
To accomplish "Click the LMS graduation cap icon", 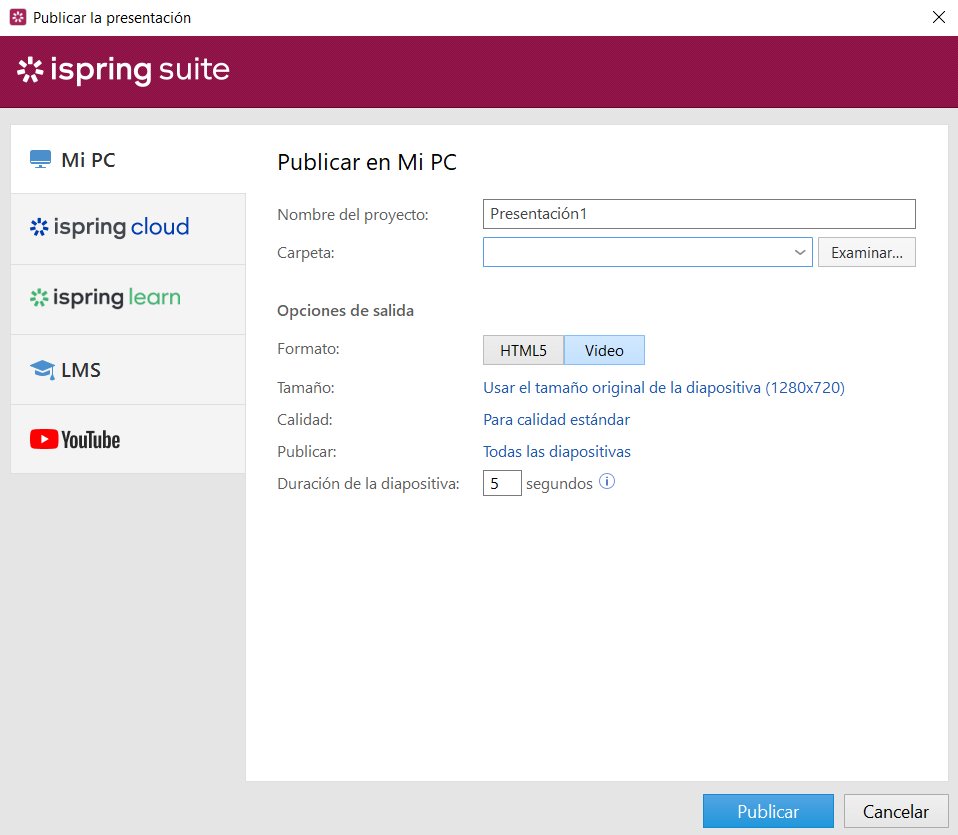I will point(40,369).
